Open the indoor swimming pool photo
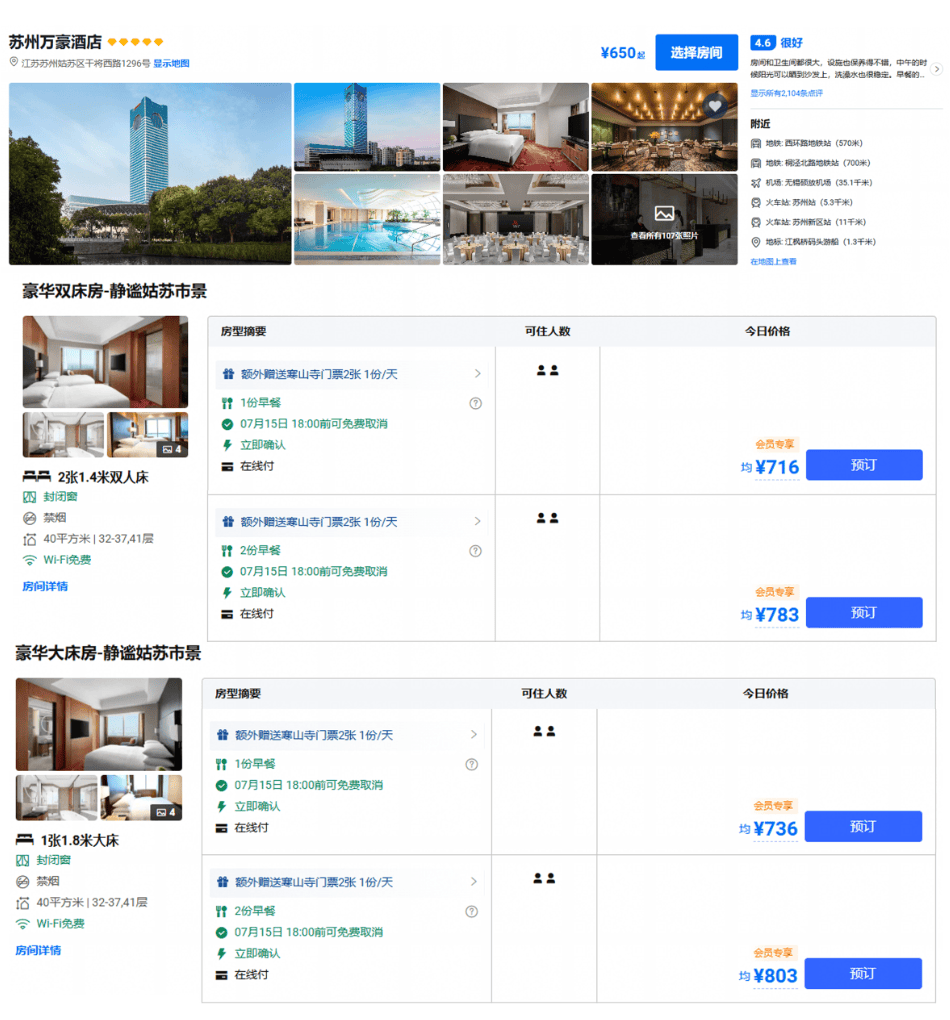 pos(367,219)
